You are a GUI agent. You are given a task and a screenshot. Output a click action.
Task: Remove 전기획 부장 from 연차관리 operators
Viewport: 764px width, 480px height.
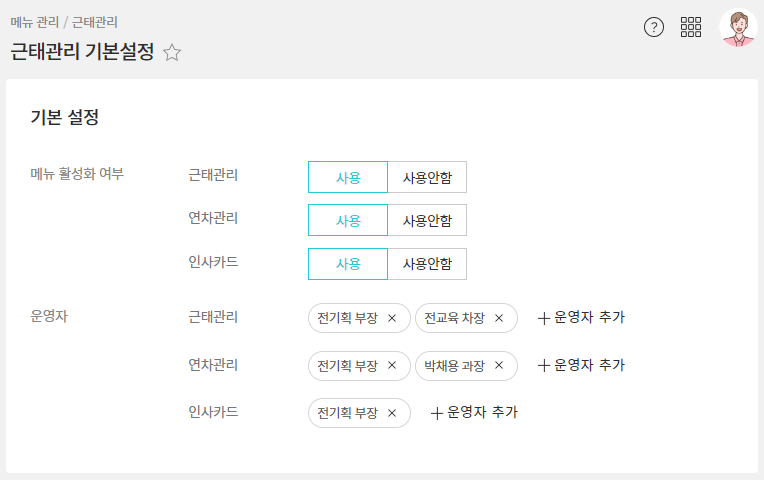(x=392, y=366)
